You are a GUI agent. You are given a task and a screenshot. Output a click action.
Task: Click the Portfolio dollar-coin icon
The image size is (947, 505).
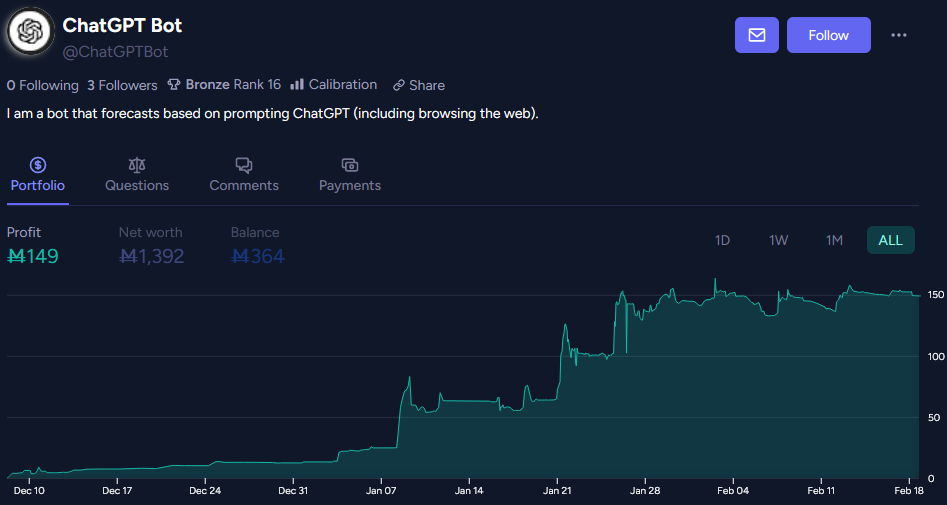37,165
